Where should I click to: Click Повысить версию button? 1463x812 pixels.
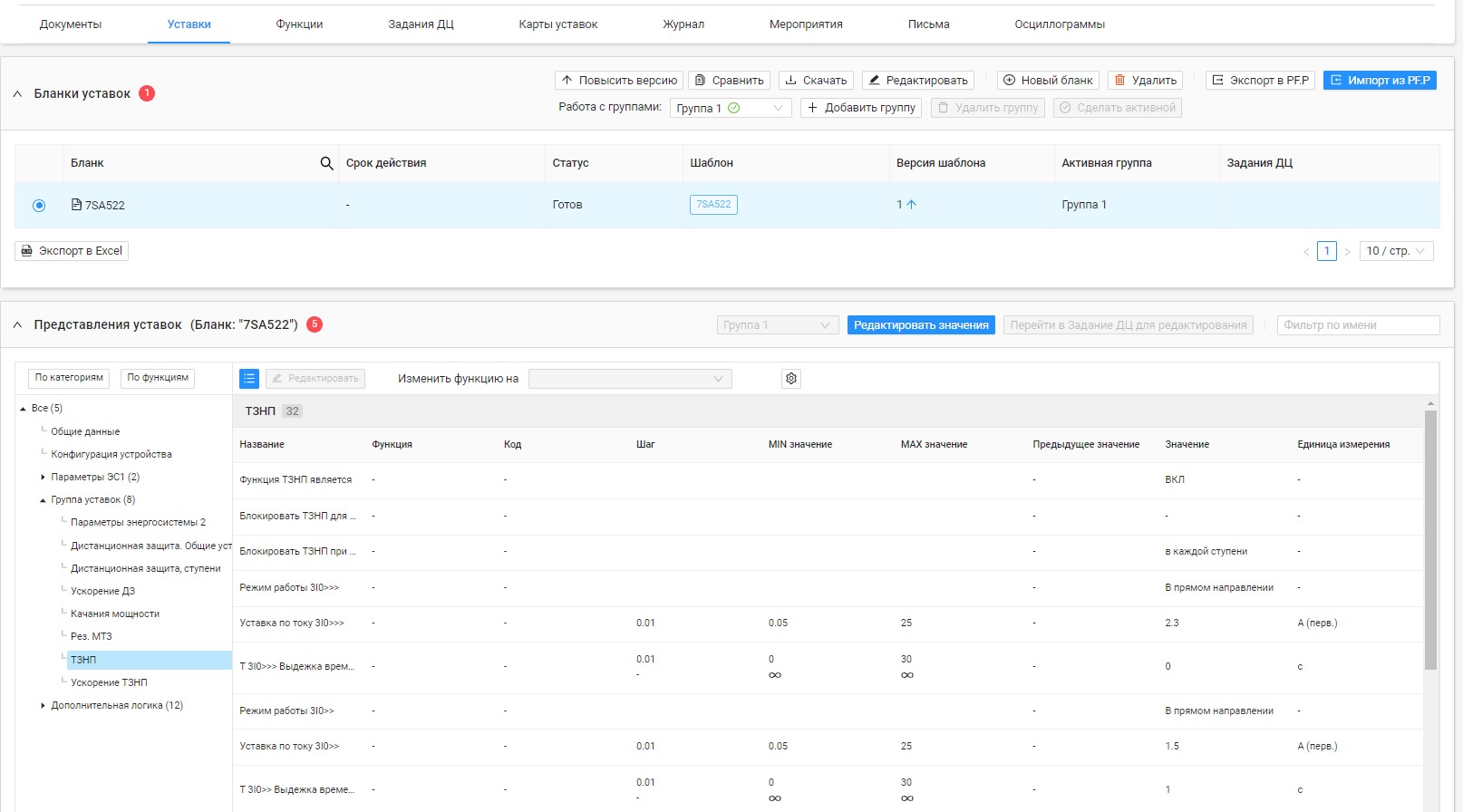[x=619, y=81]
